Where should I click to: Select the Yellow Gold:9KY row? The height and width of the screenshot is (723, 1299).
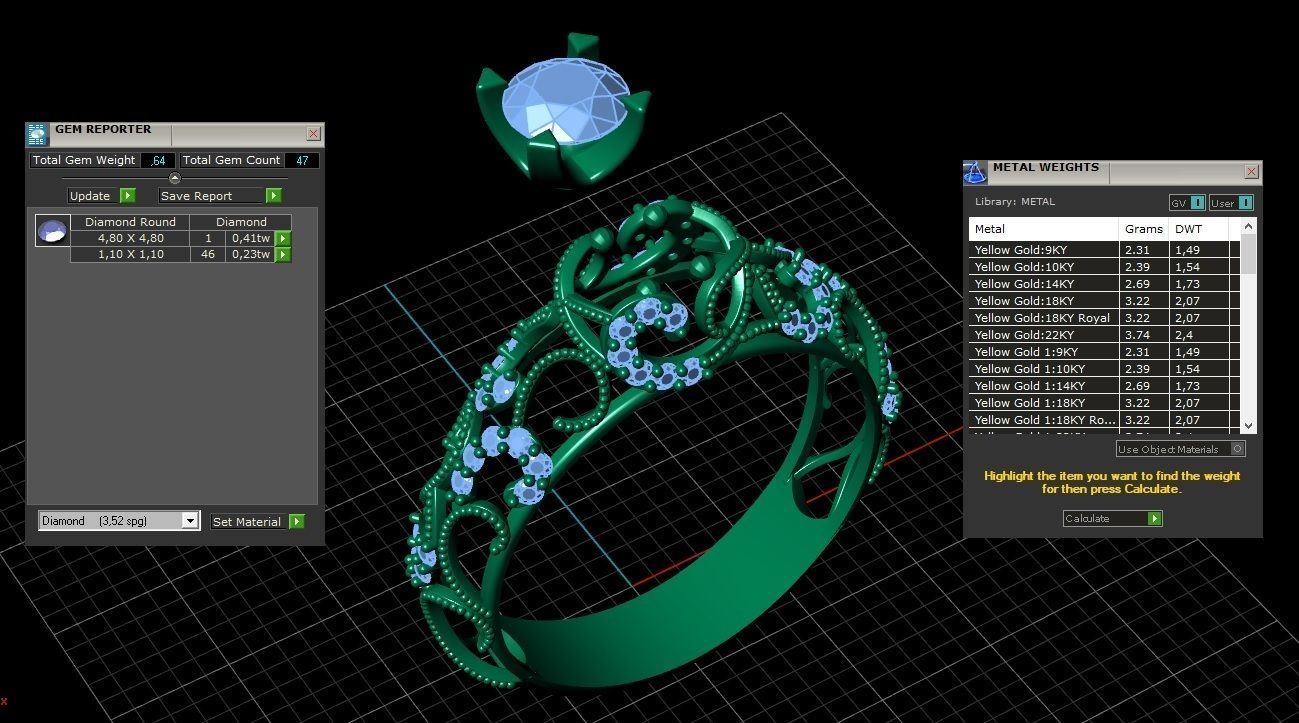click(x=1104, y=250)
